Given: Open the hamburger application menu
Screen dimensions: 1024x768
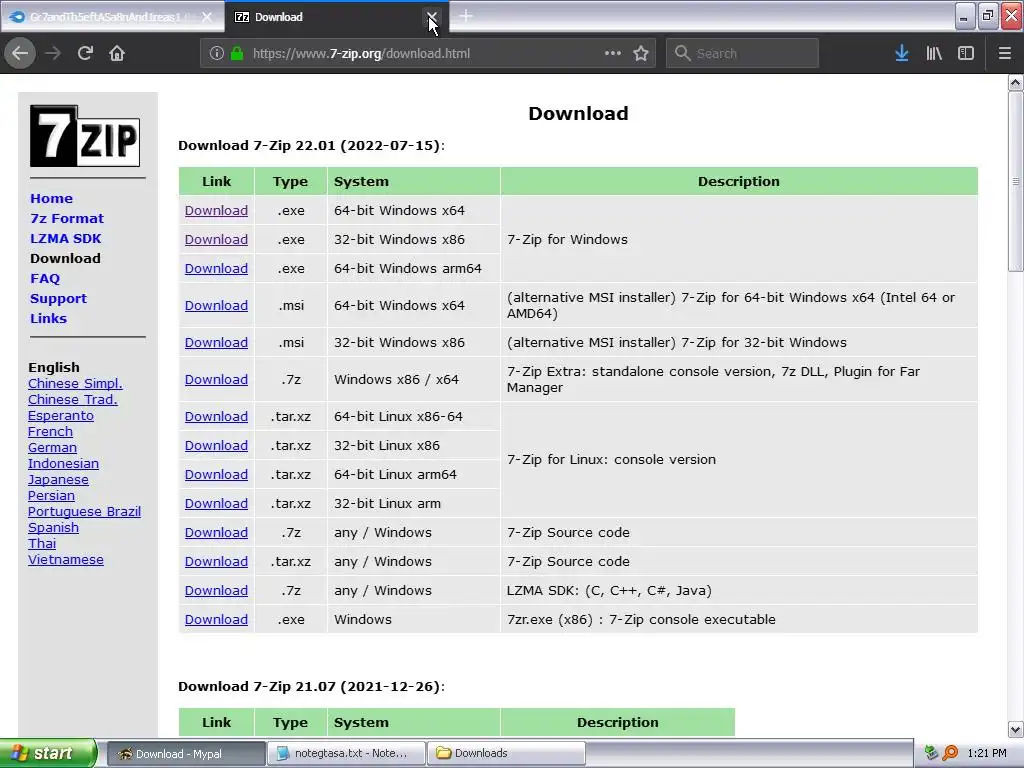Looking at the screenshot, I should [1005, 54].
